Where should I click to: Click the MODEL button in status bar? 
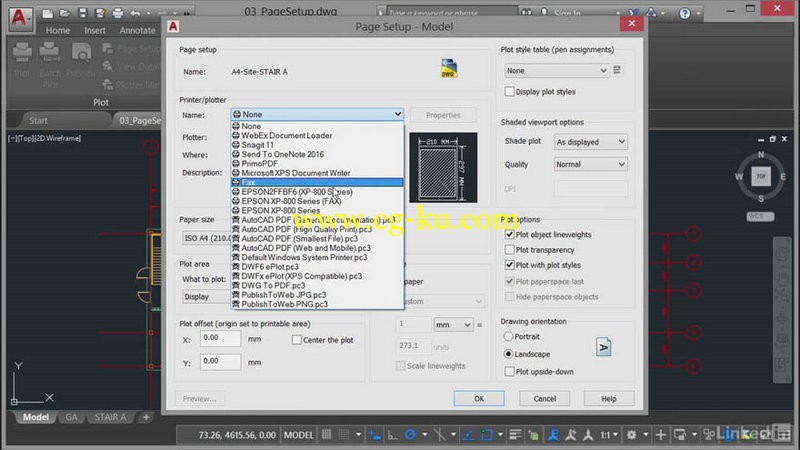tap(298, 435)
